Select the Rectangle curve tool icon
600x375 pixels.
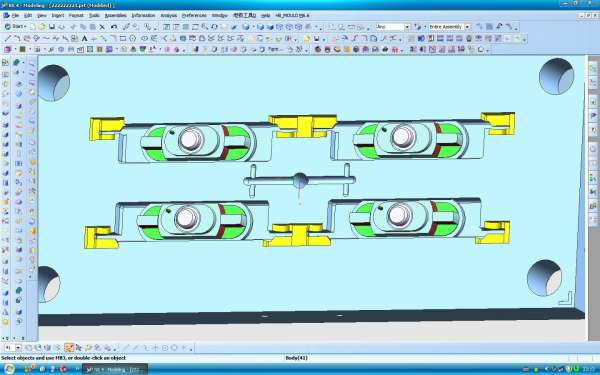pyautogui.click(x=123, y=38)
